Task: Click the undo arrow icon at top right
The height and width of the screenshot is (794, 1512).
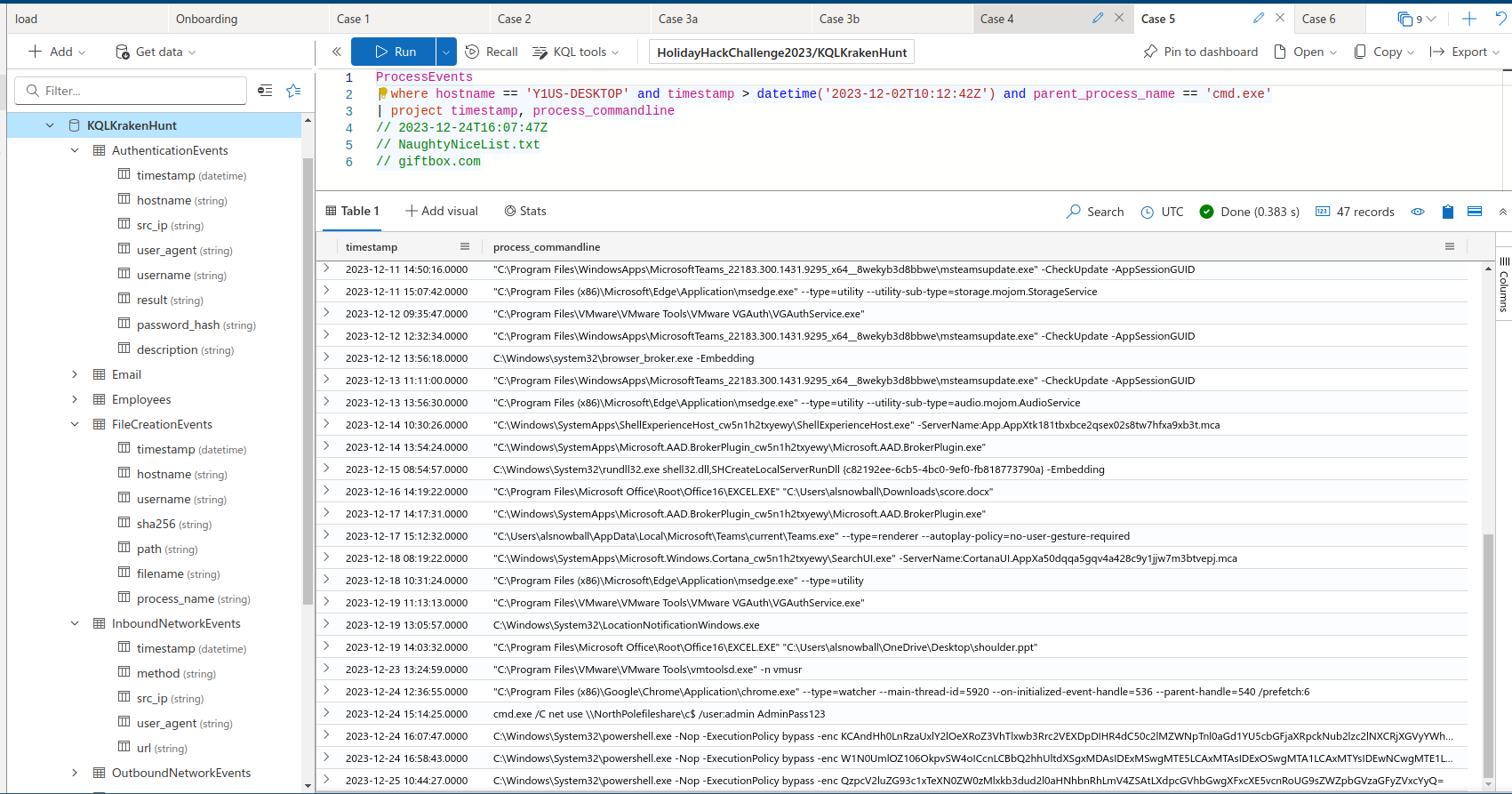Action: (x=1500, y=19)
